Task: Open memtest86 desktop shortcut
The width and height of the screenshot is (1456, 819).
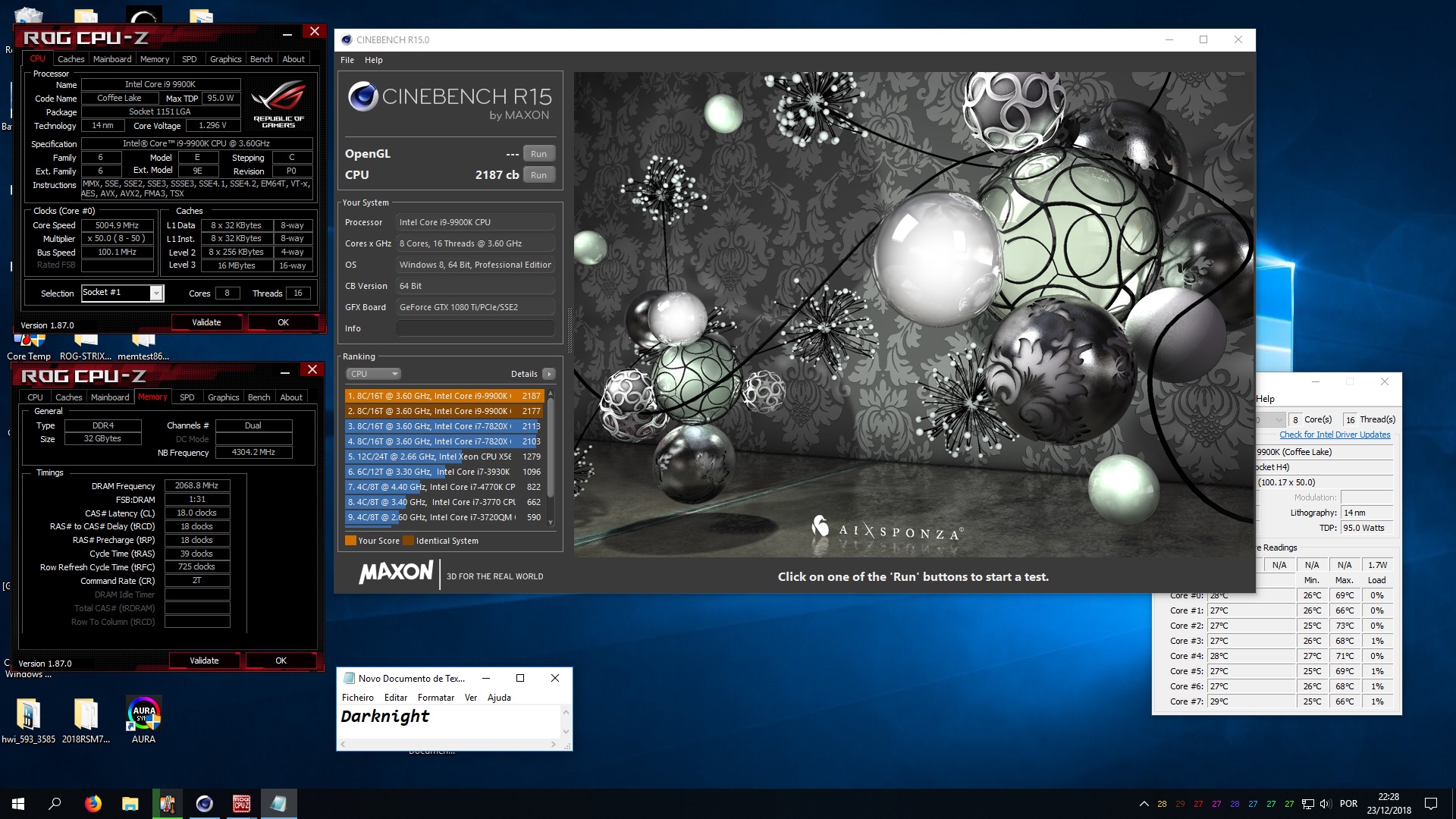Action: [x=143, y=348]
